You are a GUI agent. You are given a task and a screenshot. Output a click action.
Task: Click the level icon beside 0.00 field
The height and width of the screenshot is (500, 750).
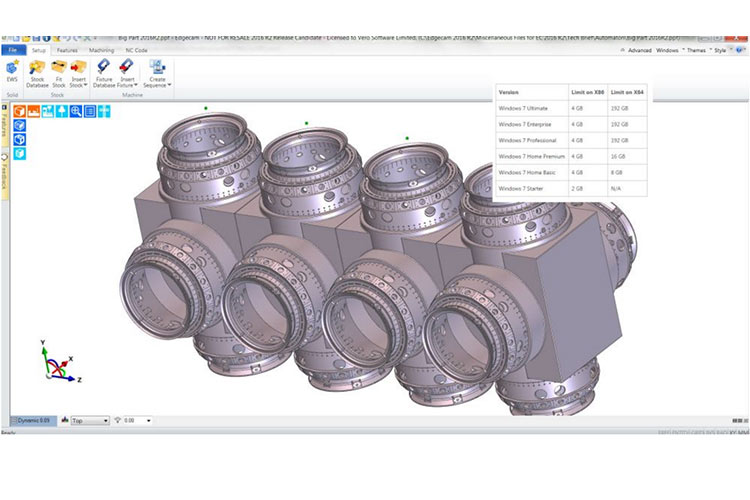(118, 420)
